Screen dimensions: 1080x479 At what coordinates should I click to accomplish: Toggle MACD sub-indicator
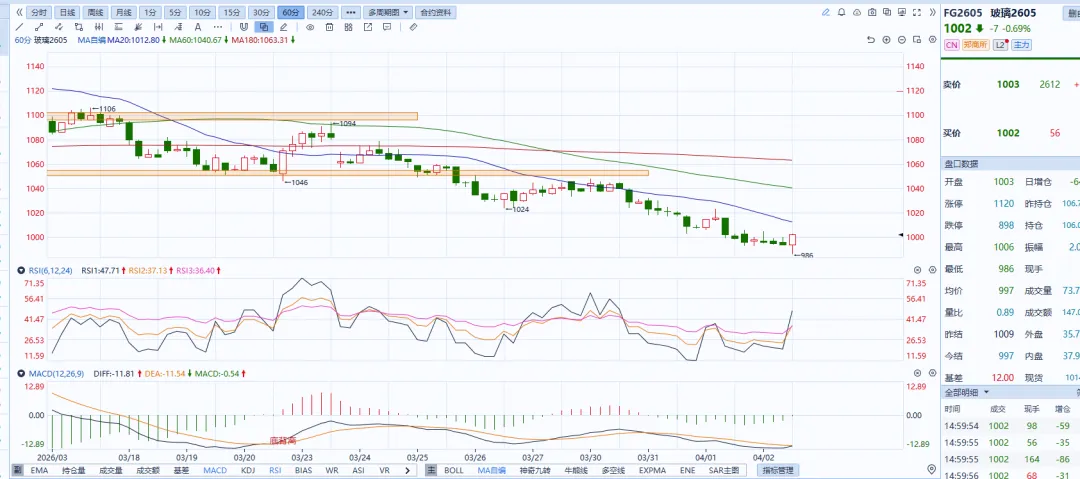[x=216, y=470]
